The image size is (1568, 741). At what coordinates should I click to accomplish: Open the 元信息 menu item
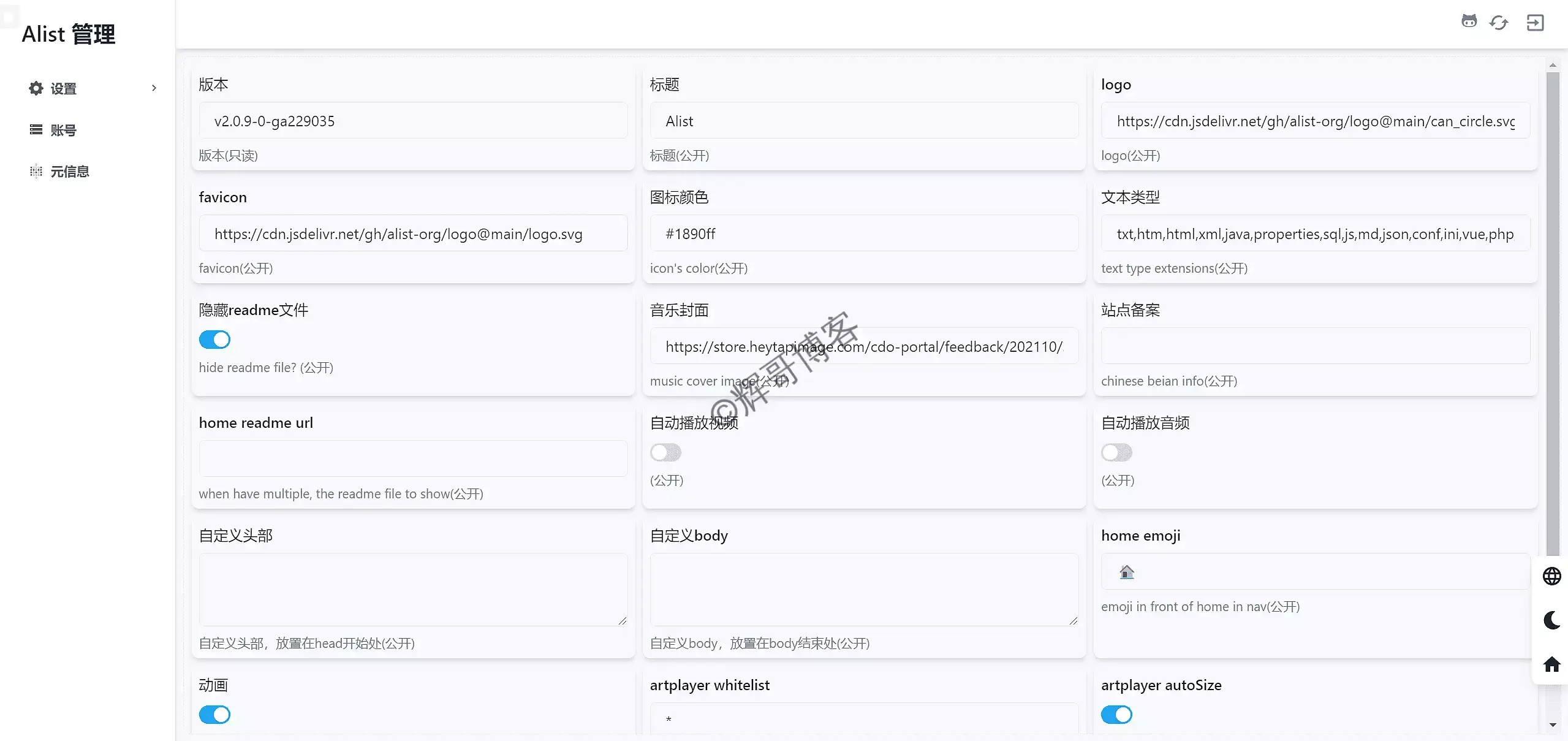click(70, 171)
